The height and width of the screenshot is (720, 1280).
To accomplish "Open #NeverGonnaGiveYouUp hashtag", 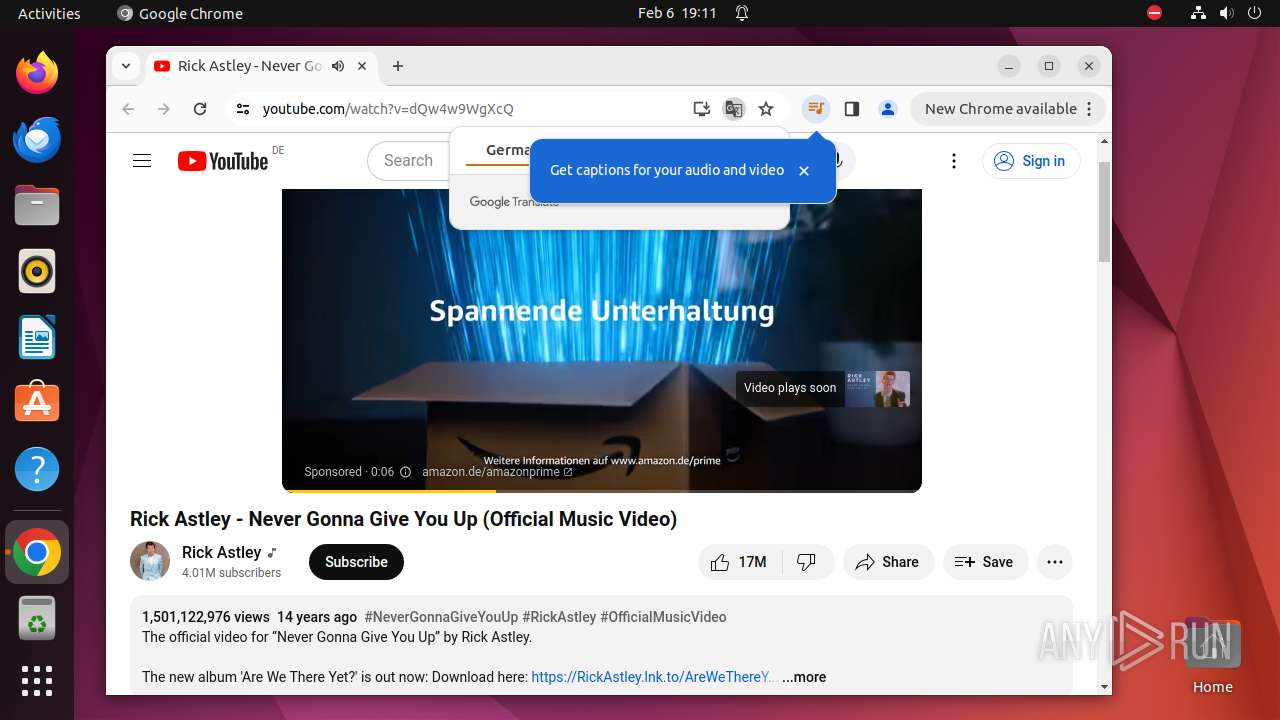I will click(441, 617).
